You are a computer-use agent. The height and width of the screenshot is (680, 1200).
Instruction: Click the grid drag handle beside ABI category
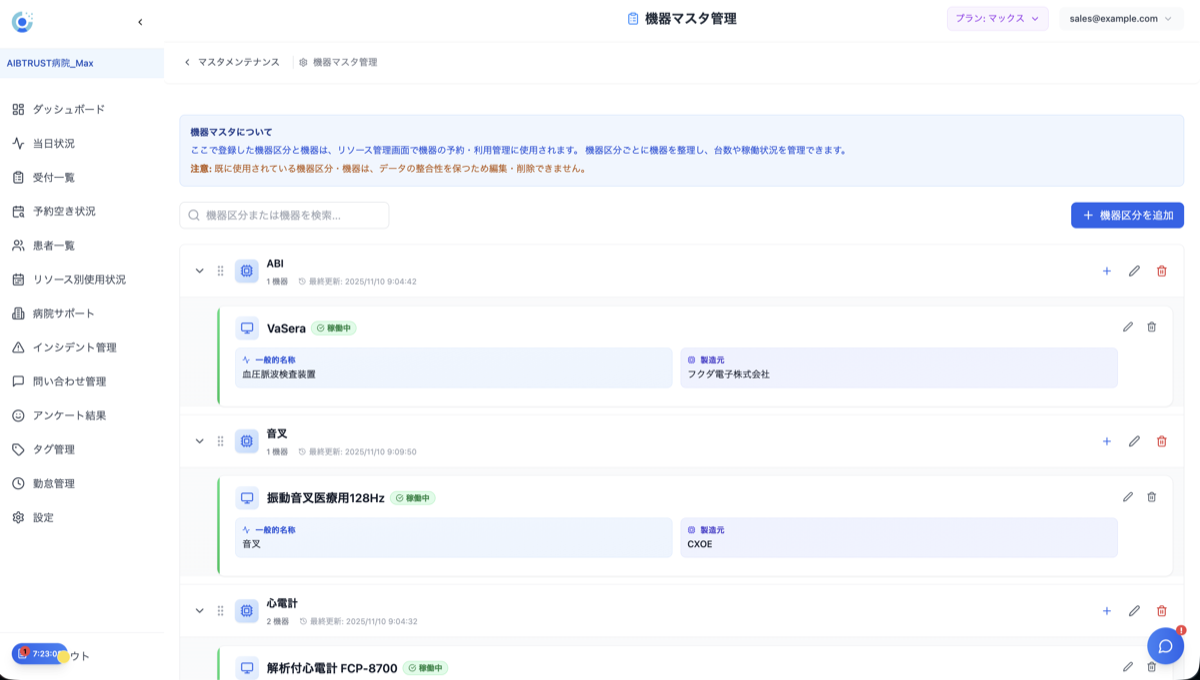pyautogui.click(x=220, y=270)
